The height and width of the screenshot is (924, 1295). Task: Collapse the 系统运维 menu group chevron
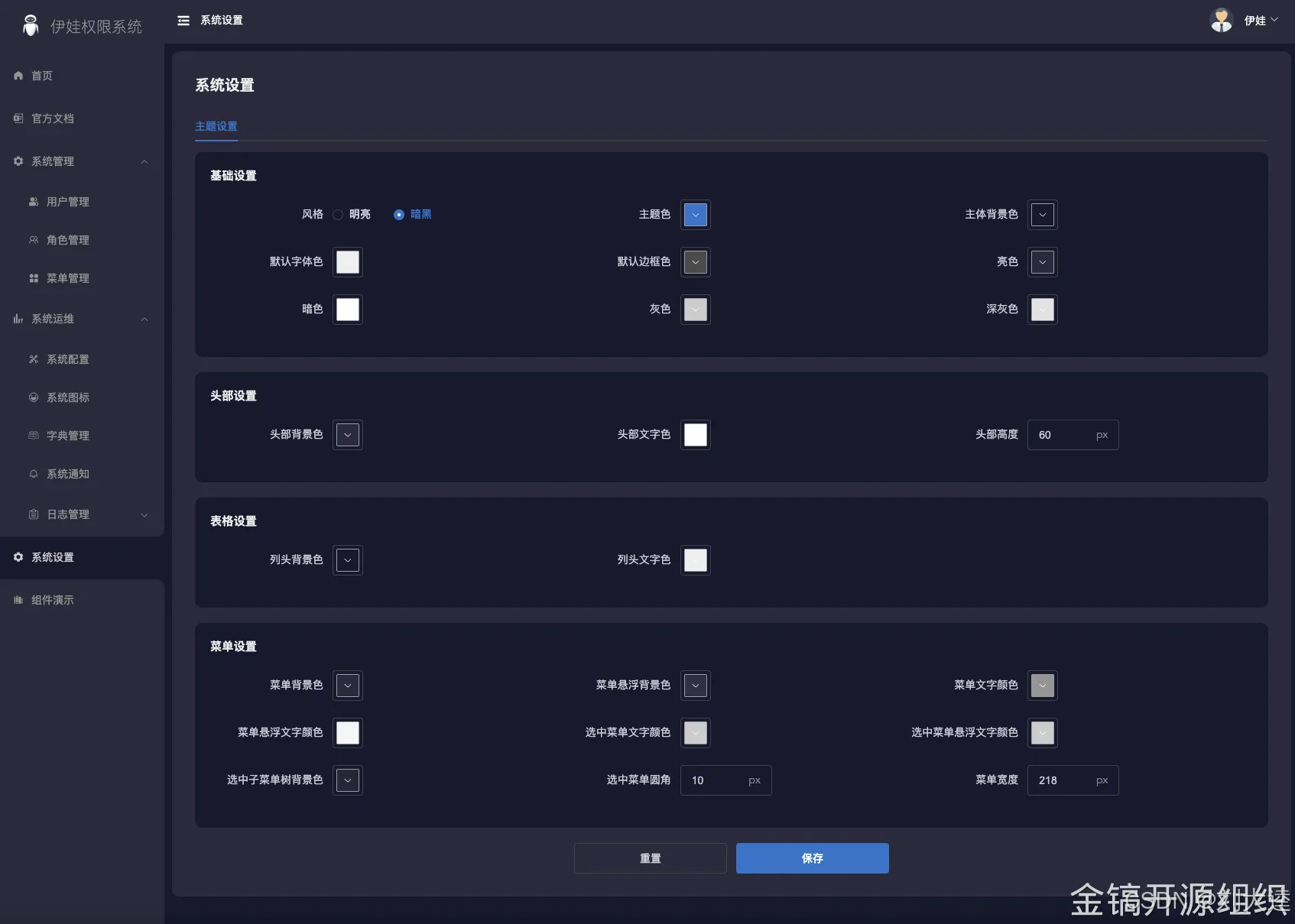click(144, 319)
